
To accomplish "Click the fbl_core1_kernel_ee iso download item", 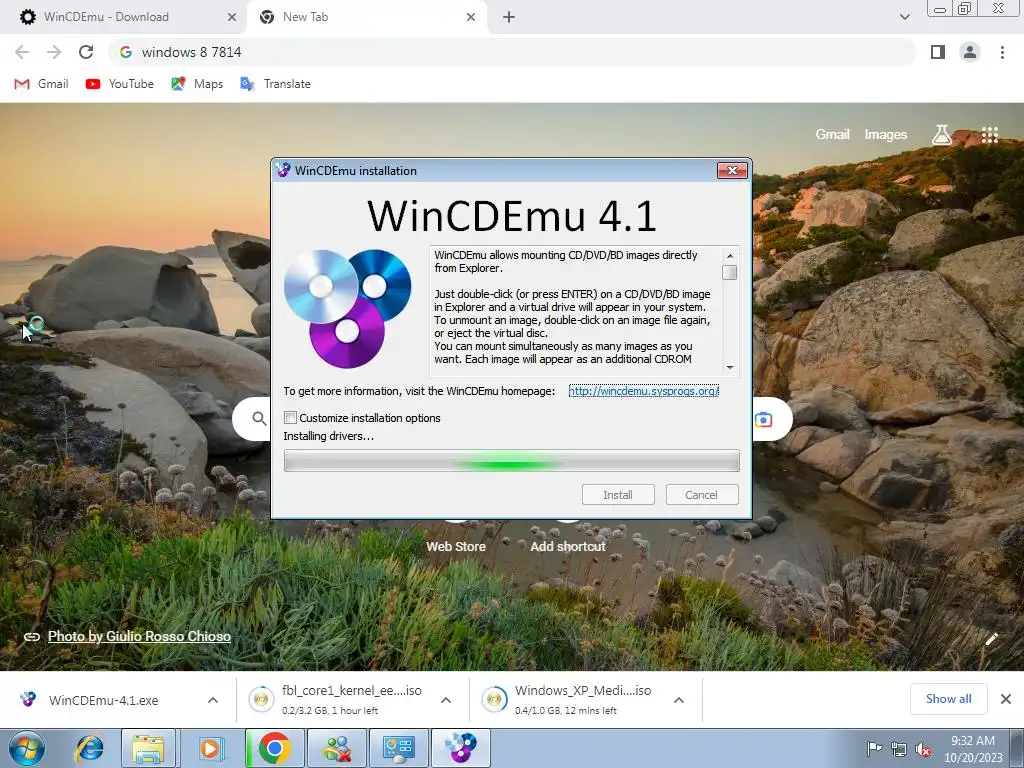I will pyautogui.click(x=336, y=699).
